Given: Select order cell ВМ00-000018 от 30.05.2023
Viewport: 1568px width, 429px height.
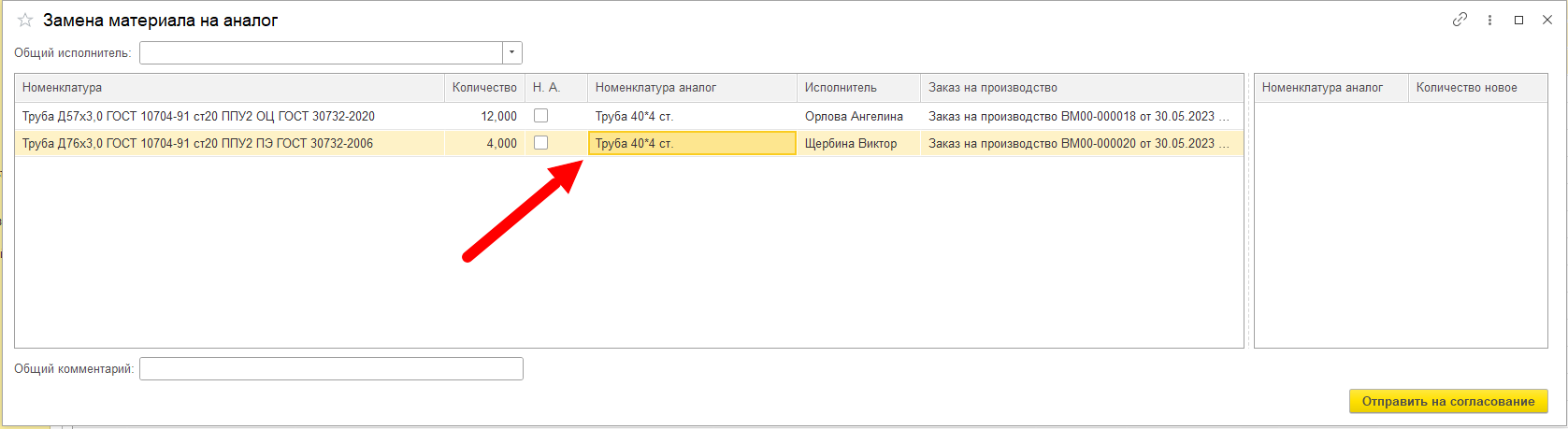Looking at the screenshot, I should [1081, 117].
